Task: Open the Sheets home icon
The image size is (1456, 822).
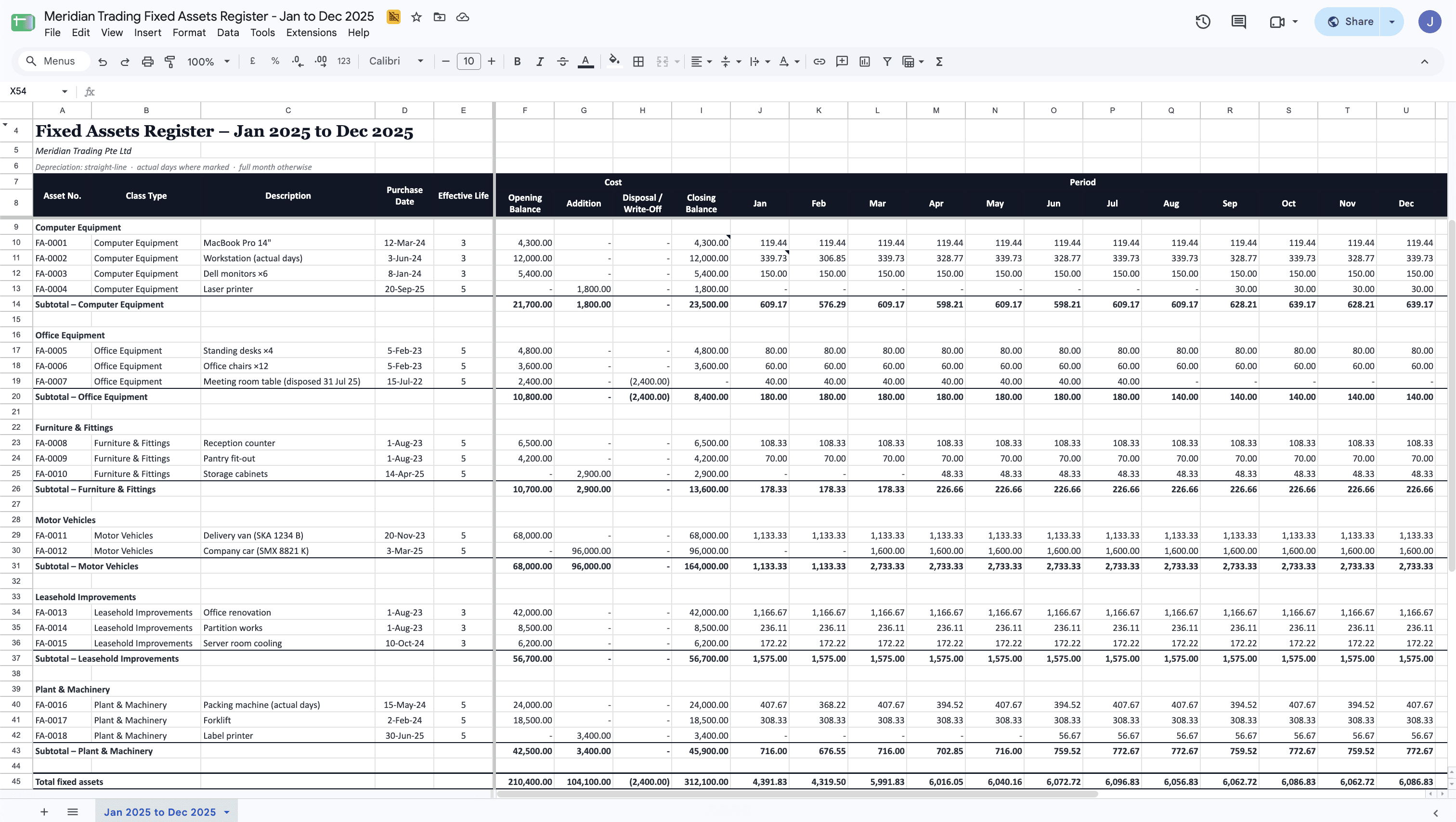Action: pyautogui.click(x=23, y=23)
